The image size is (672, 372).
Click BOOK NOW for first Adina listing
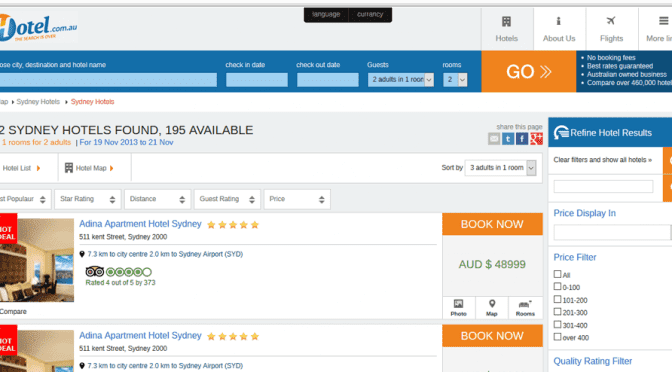click(492, 224)
